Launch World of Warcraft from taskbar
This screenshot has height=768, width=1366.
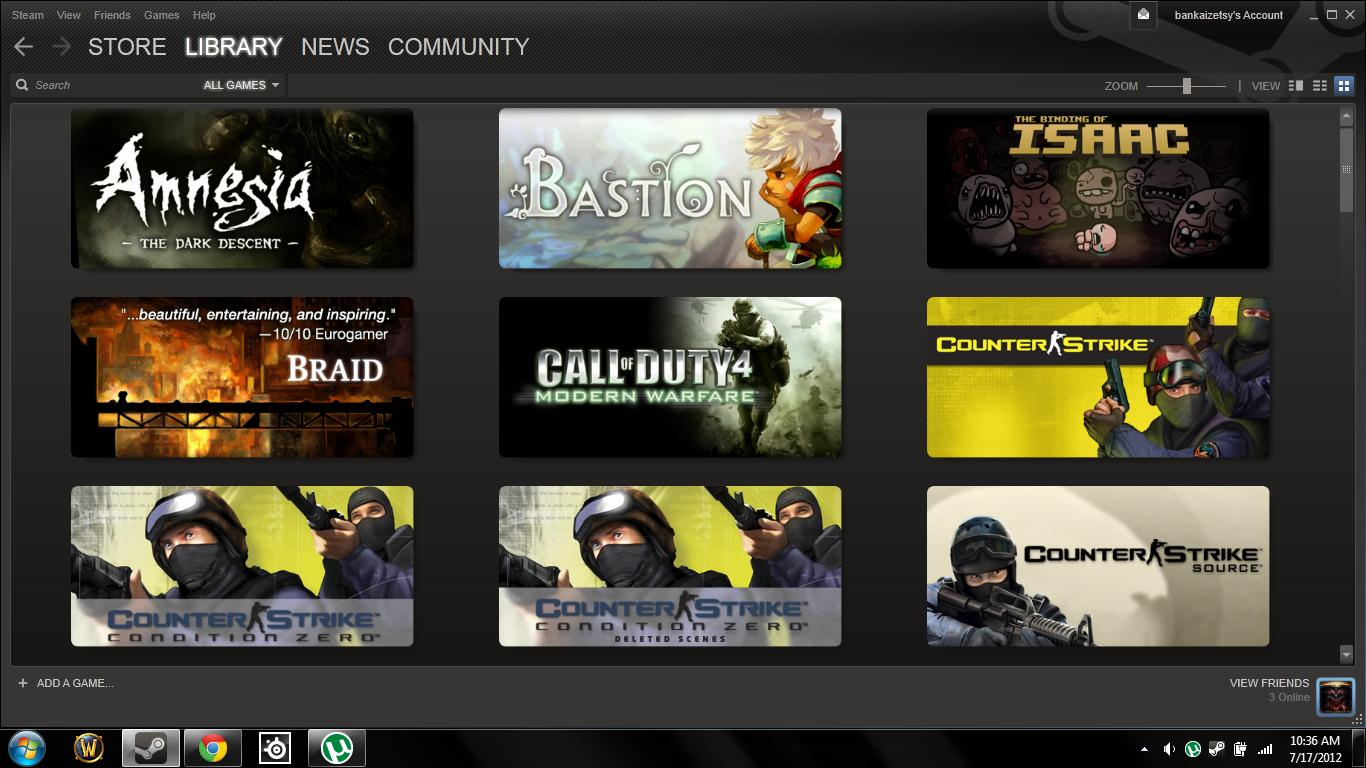coord(89,748)
